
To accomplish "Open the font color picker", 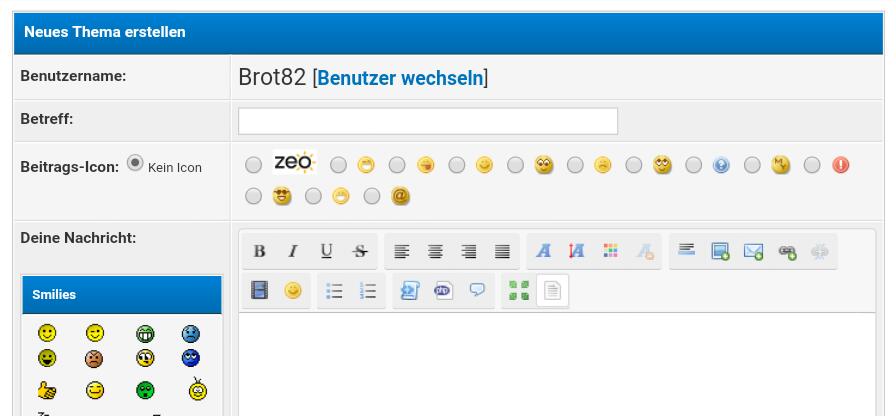I will point(610,252).
